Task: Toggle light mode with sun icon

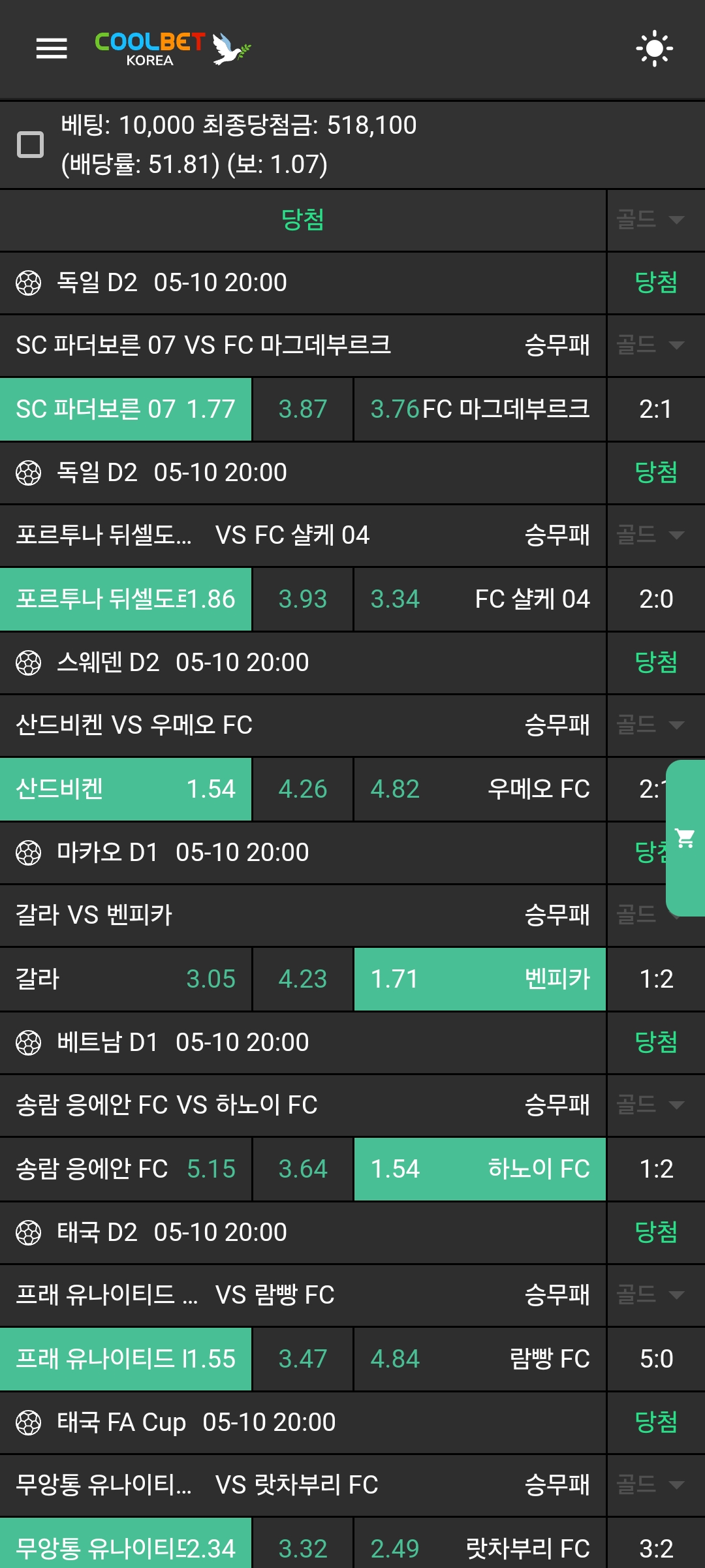Action: [x=654, y=48]
